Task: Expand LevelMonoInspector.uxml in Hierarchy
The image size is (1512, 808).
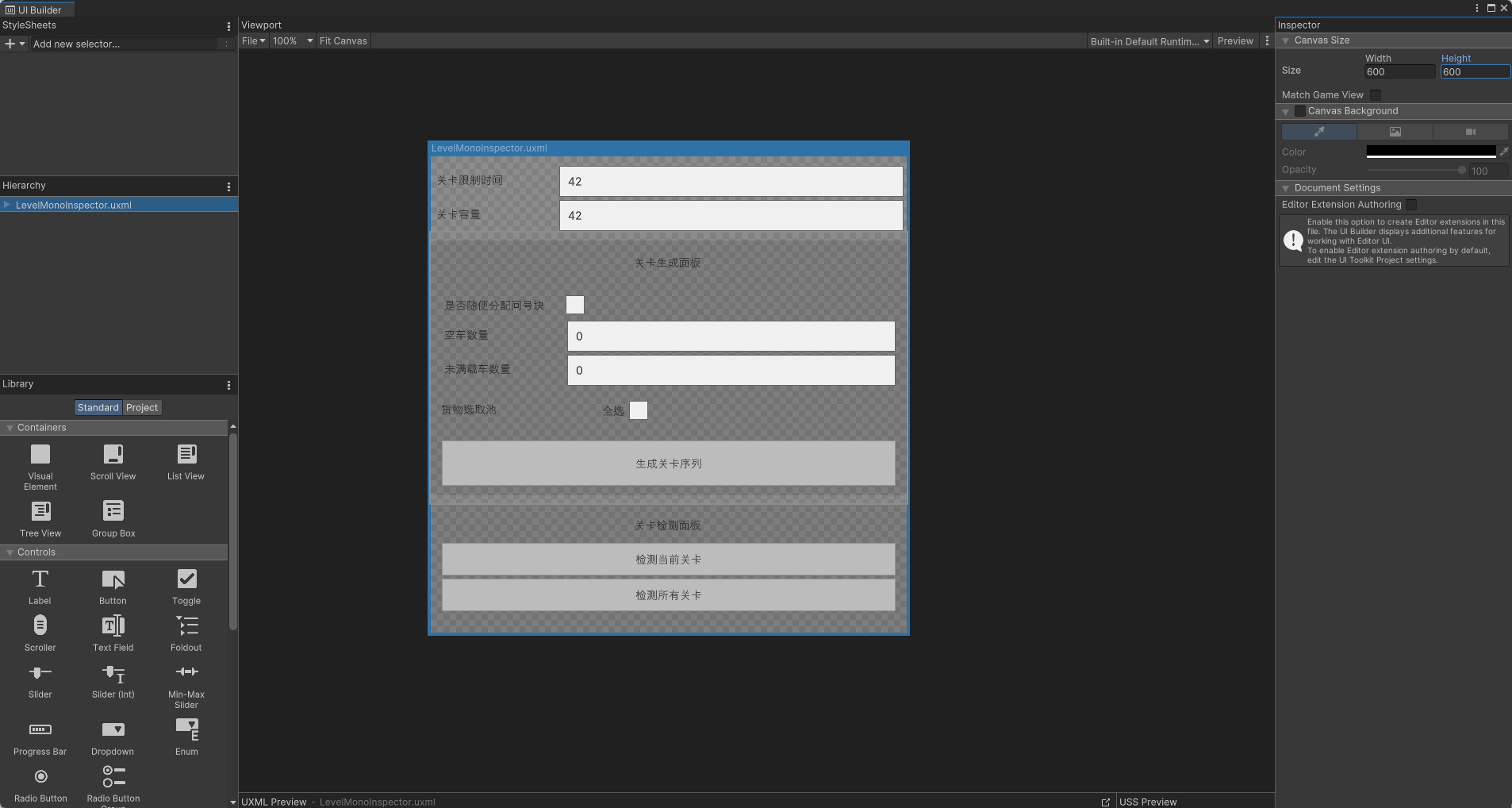Action: coord(7,205)
